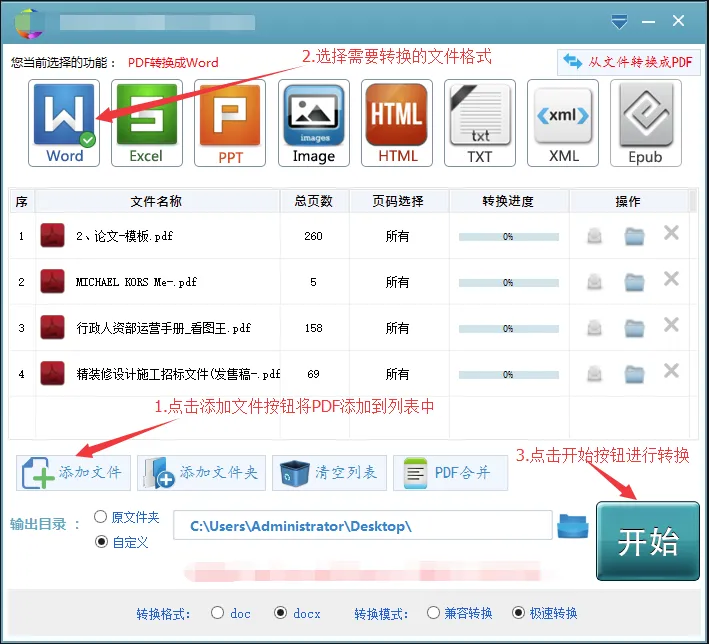
Task: Select the Epub format icon
Action: coord(646,123)
